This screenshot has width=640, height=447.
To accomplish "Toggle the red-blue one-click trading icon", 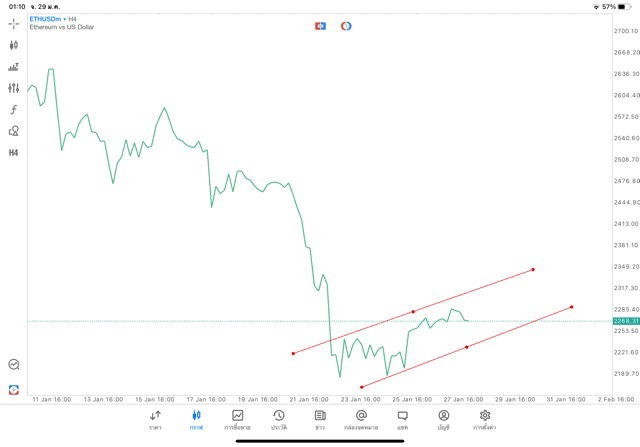I will pyautogui.click(x=321, y=25).
